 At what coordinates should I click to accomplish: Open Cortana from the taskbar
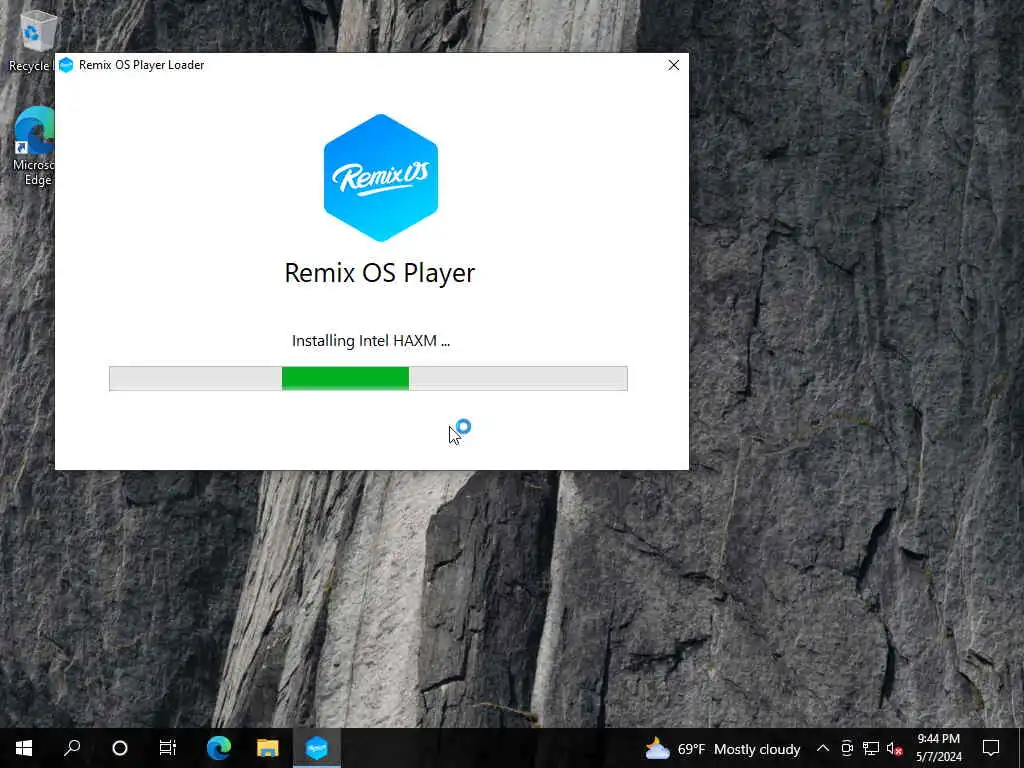pos(120,748)
